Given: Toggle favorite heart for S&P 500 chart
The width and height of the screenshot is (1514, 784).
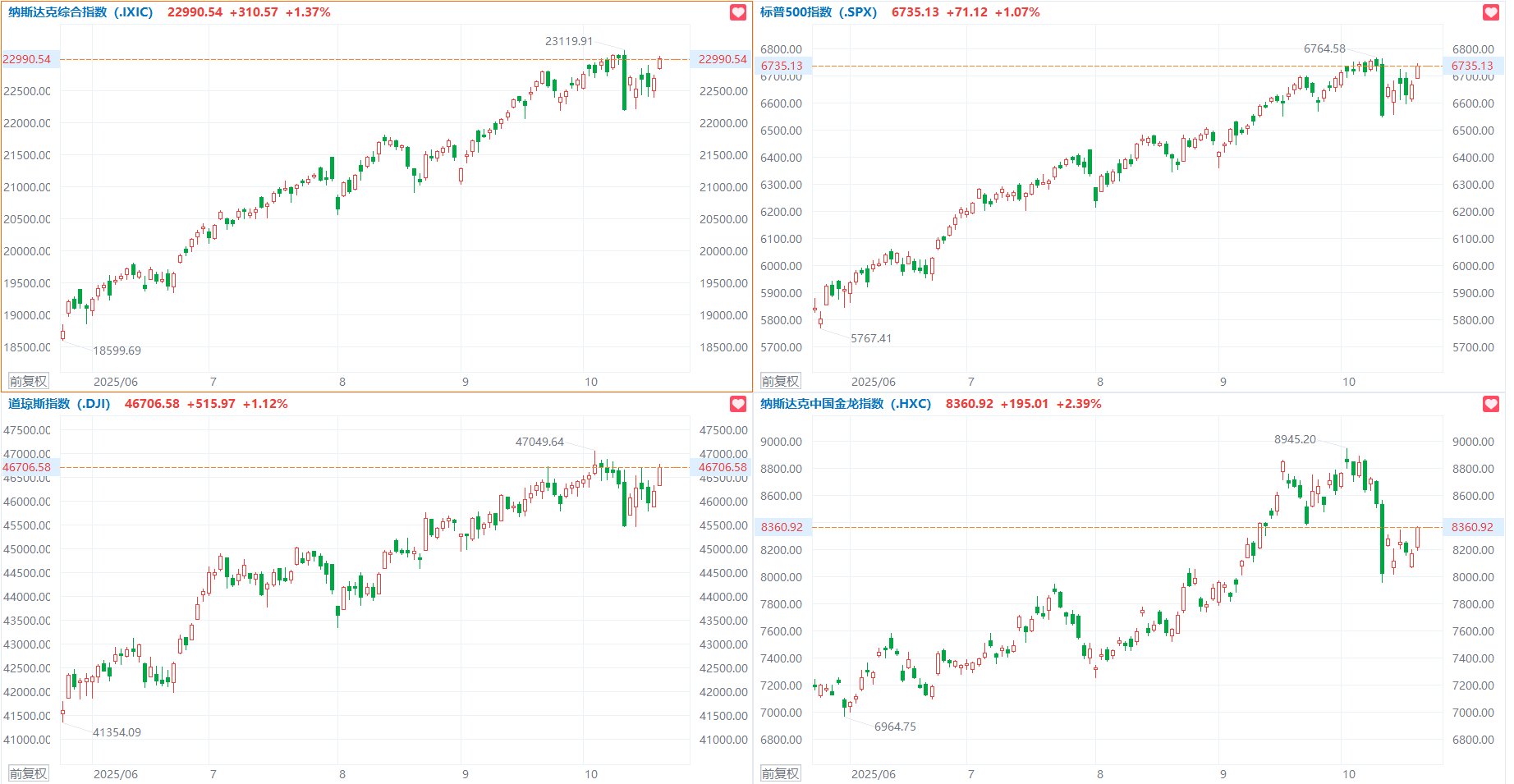Looking at the screenshot, I should (x=1491, y=12).
